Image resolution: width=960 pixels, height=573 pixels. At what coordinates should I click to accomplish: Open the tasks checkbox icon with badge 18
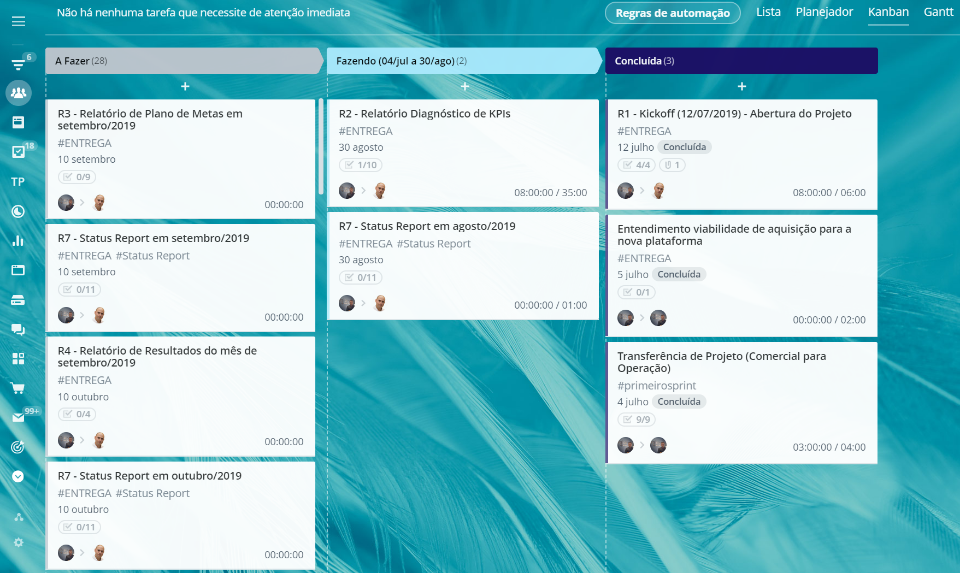pyautogui.click(x=18, y=152)
